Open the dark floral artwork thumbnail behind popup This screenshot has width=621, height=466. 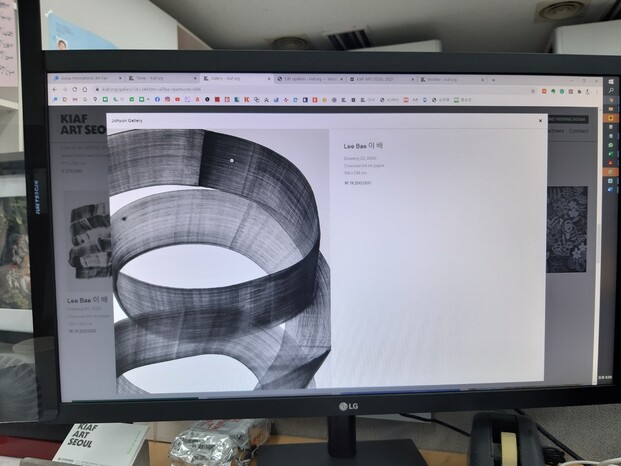(x=567, y=230)
